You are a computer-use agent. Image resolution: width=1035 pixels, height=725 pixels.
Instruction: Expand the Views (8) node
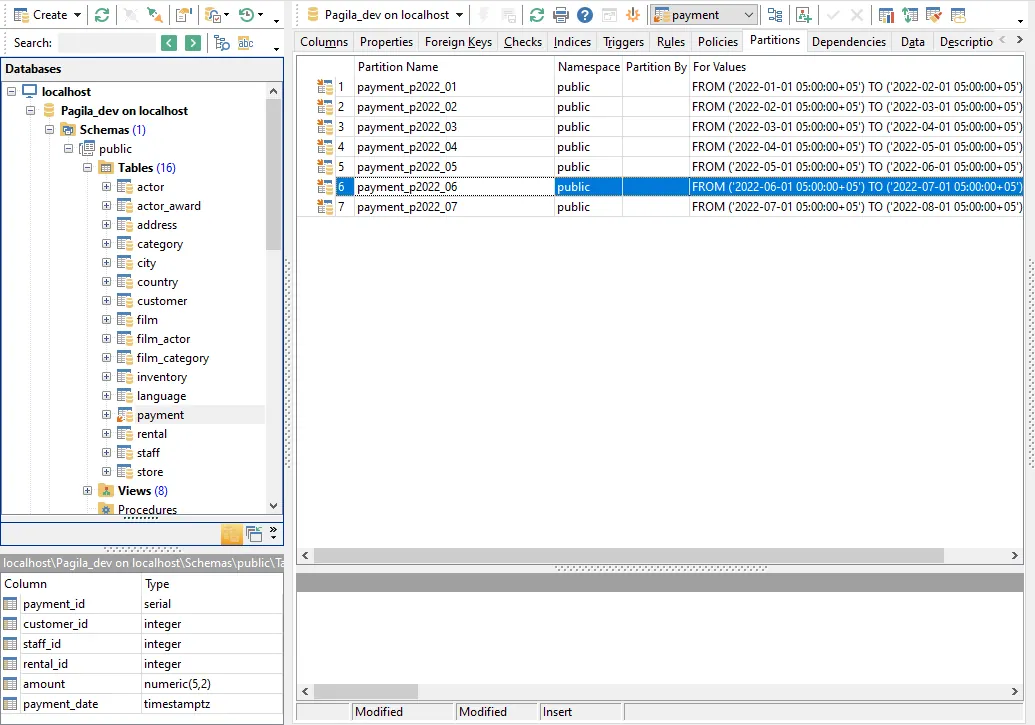click(x=87, y=491)
